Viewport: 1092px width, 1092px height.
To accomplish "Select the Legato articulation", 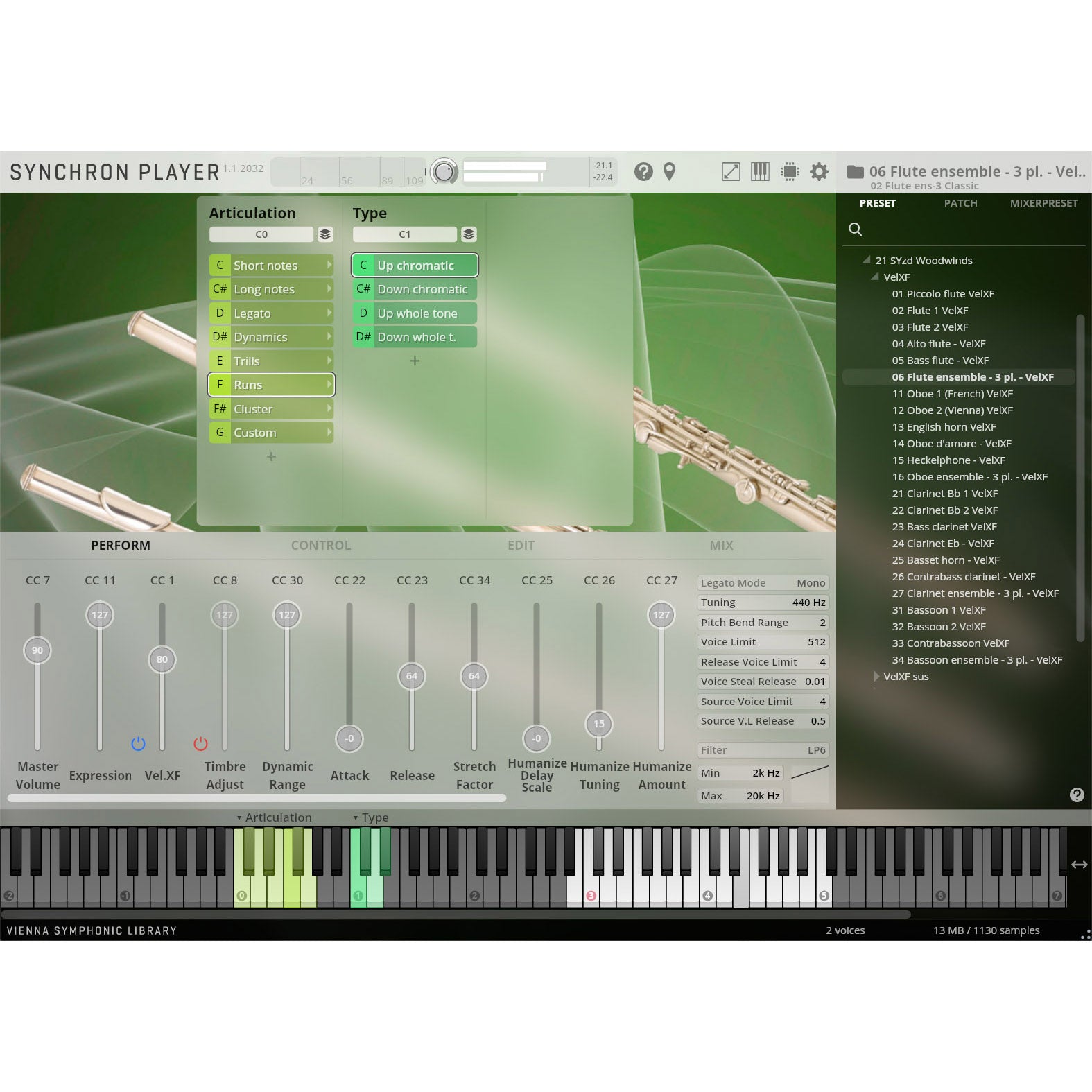I will [271, 313].
